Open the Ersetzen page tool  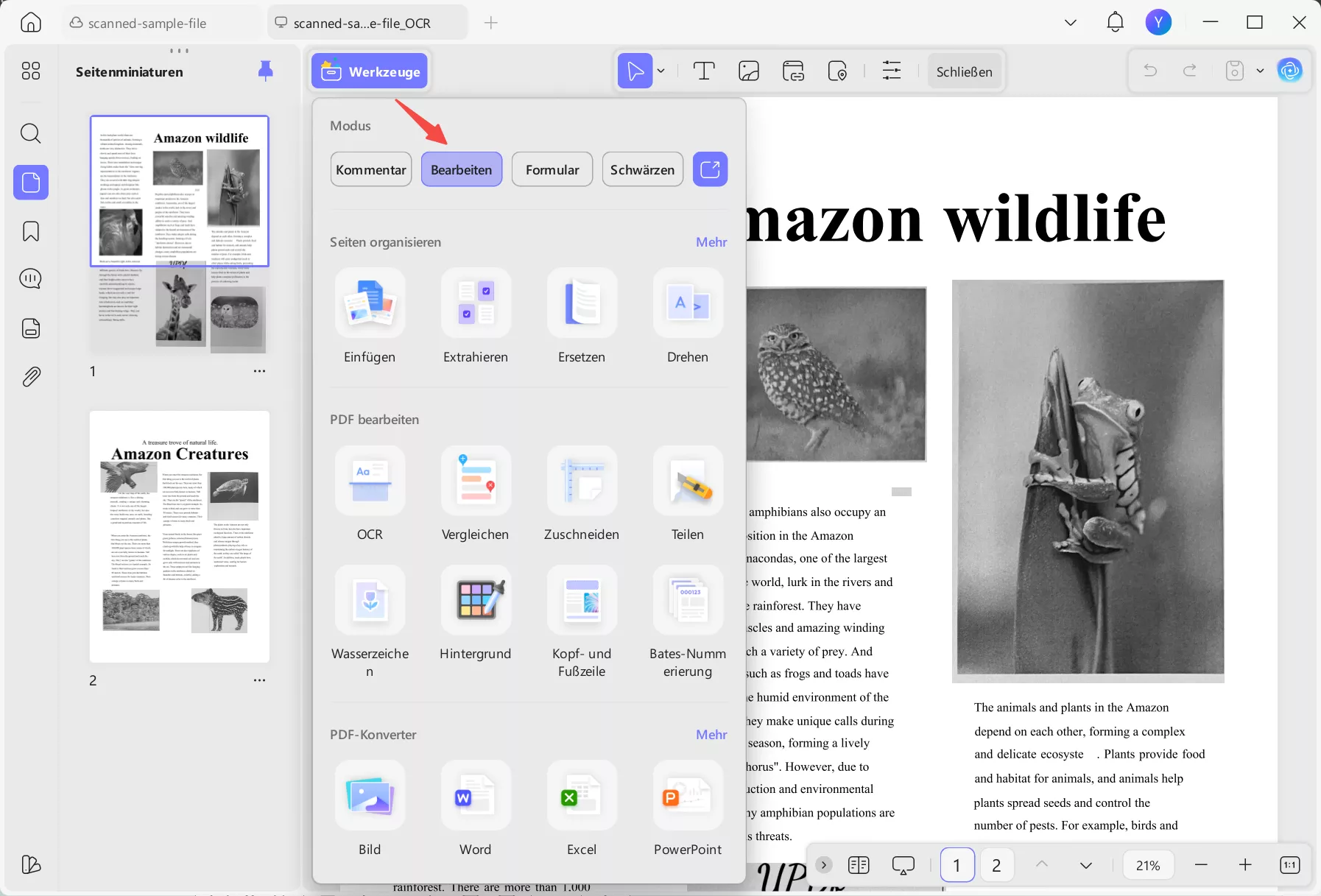pyautogui.click(x=582, y=317)
